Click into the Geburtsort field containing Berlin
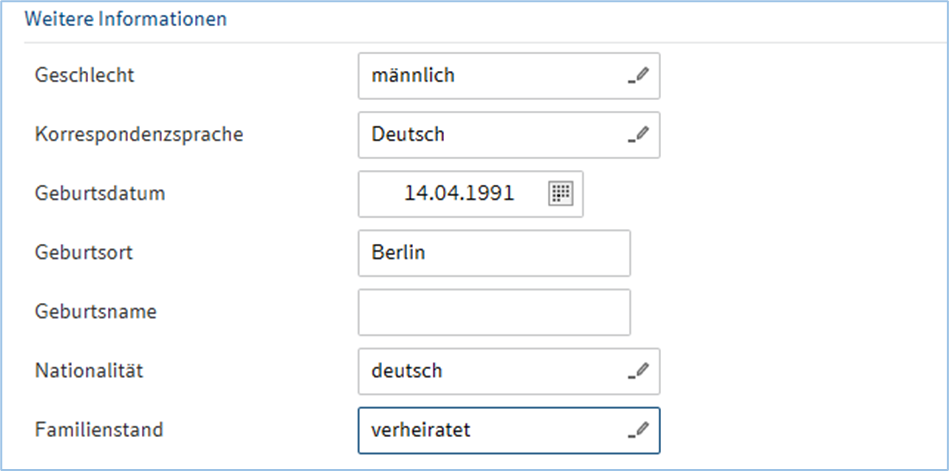The image size is (949, 471). [x=494, y=253]
